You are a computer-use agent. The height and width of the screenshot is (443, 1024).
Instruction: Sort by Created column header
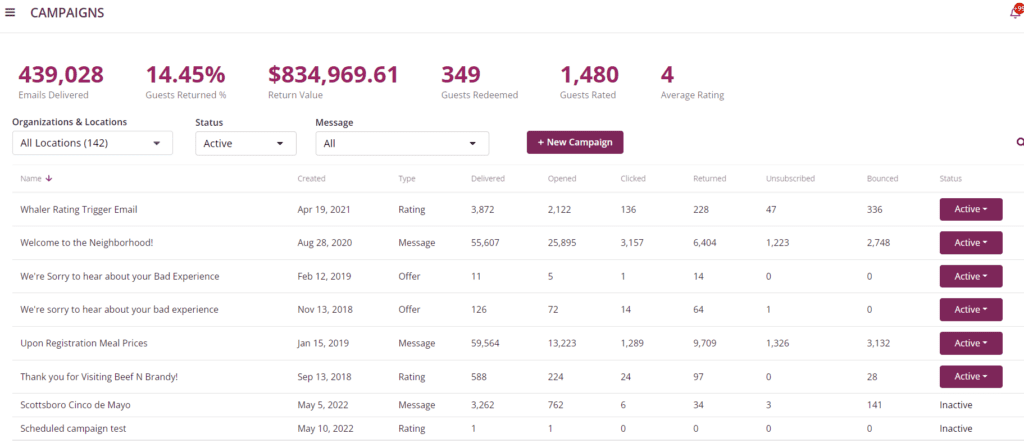(x=311, y=179)
